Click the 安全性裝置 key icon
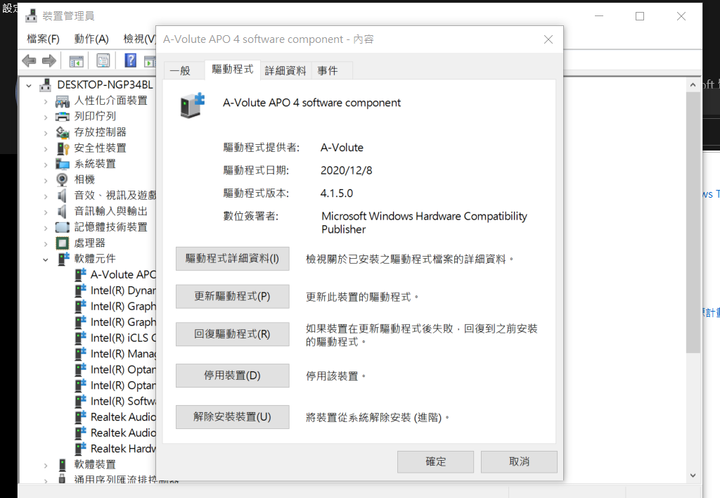Screen dimensions: 720x498 [62, 148]
